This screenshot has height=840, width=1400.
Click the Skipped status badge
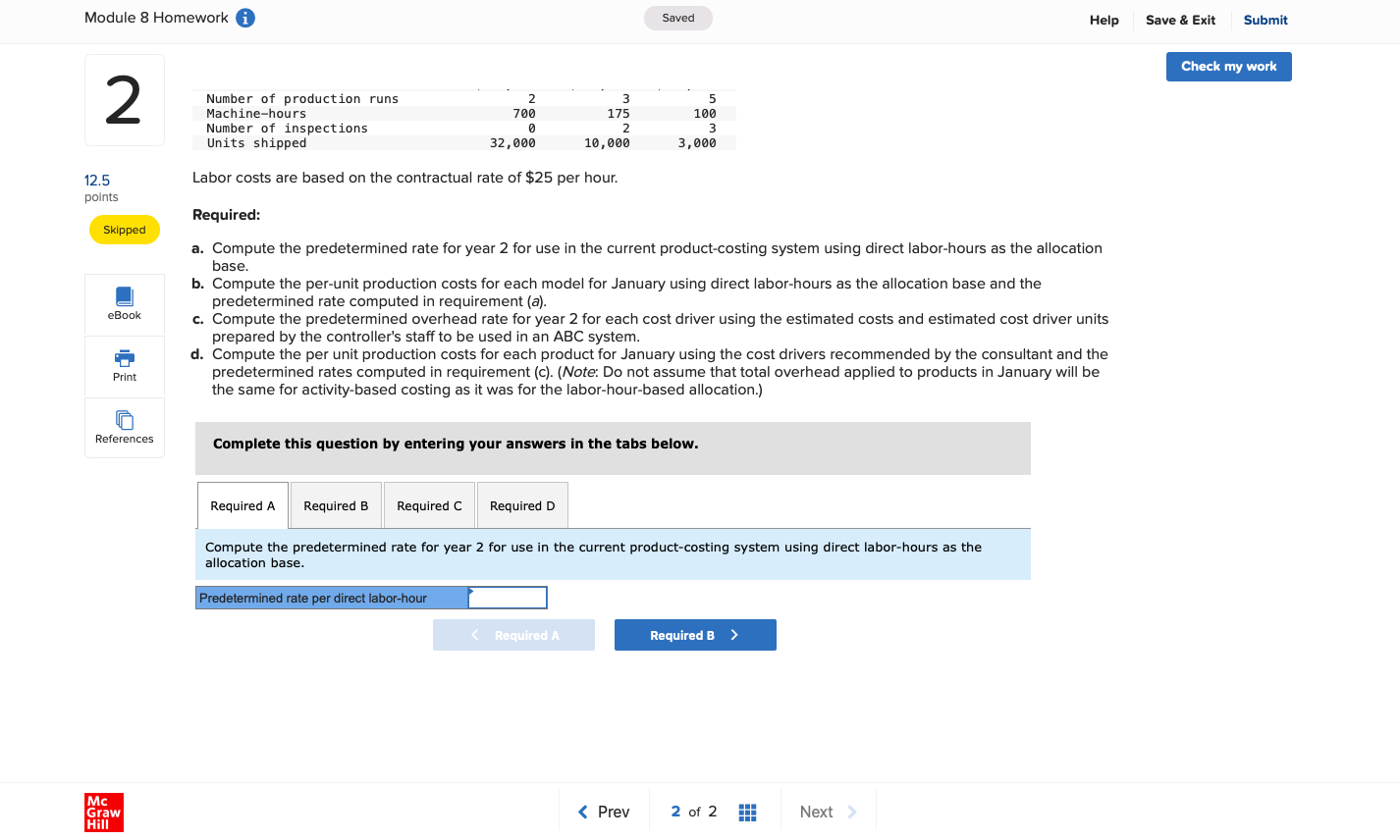[124, 229]
